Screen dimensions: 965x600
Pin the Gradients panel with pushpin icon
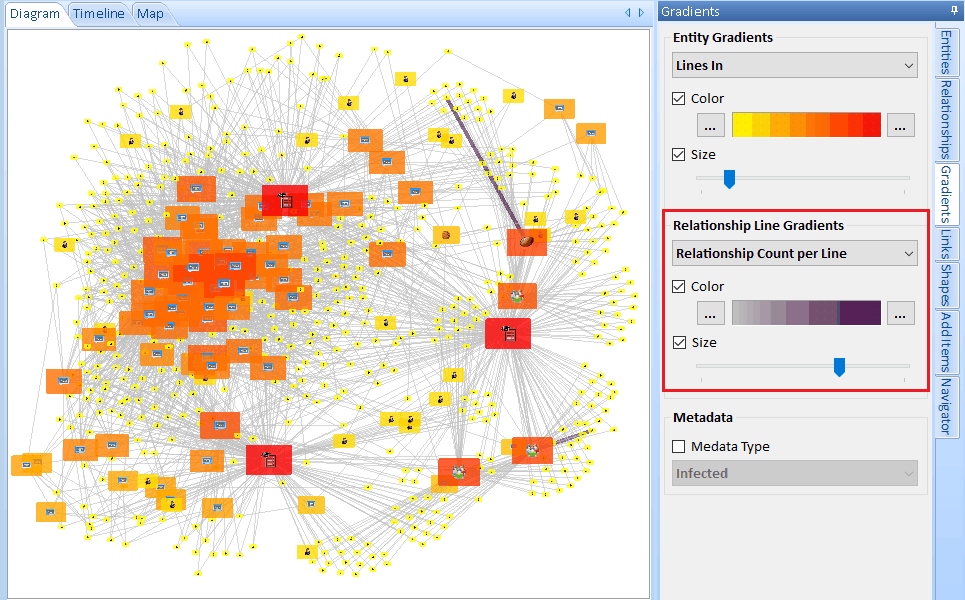tap(954, 11)
